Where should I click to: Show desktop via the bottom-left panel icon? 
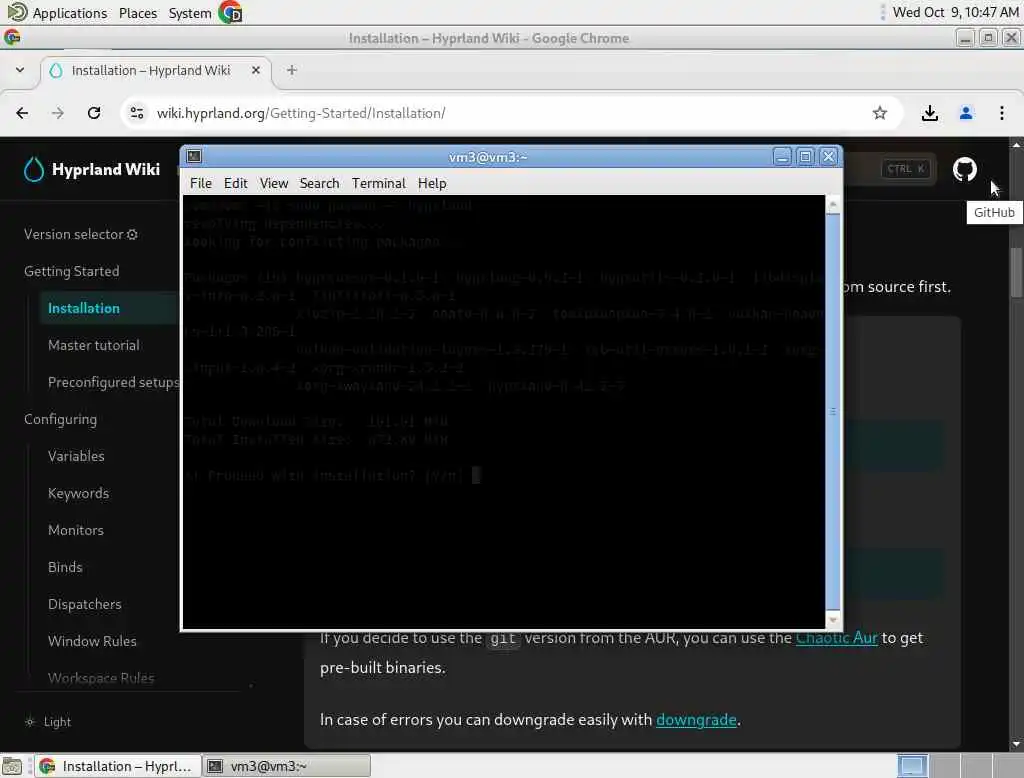12,766
